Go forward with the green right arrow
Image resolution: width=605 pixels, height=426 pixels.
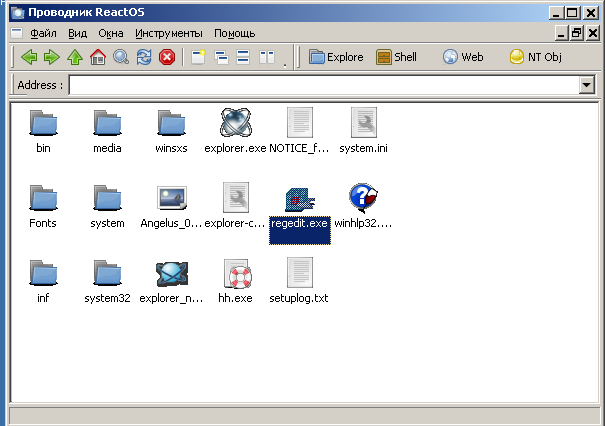click(51, 57)
